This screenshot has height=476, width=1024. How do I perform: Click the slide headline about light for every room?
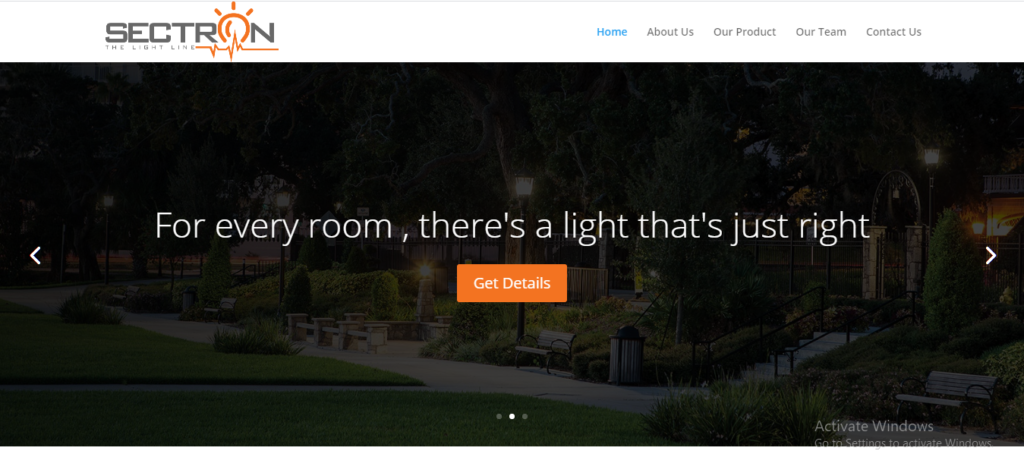click(513, 227)
